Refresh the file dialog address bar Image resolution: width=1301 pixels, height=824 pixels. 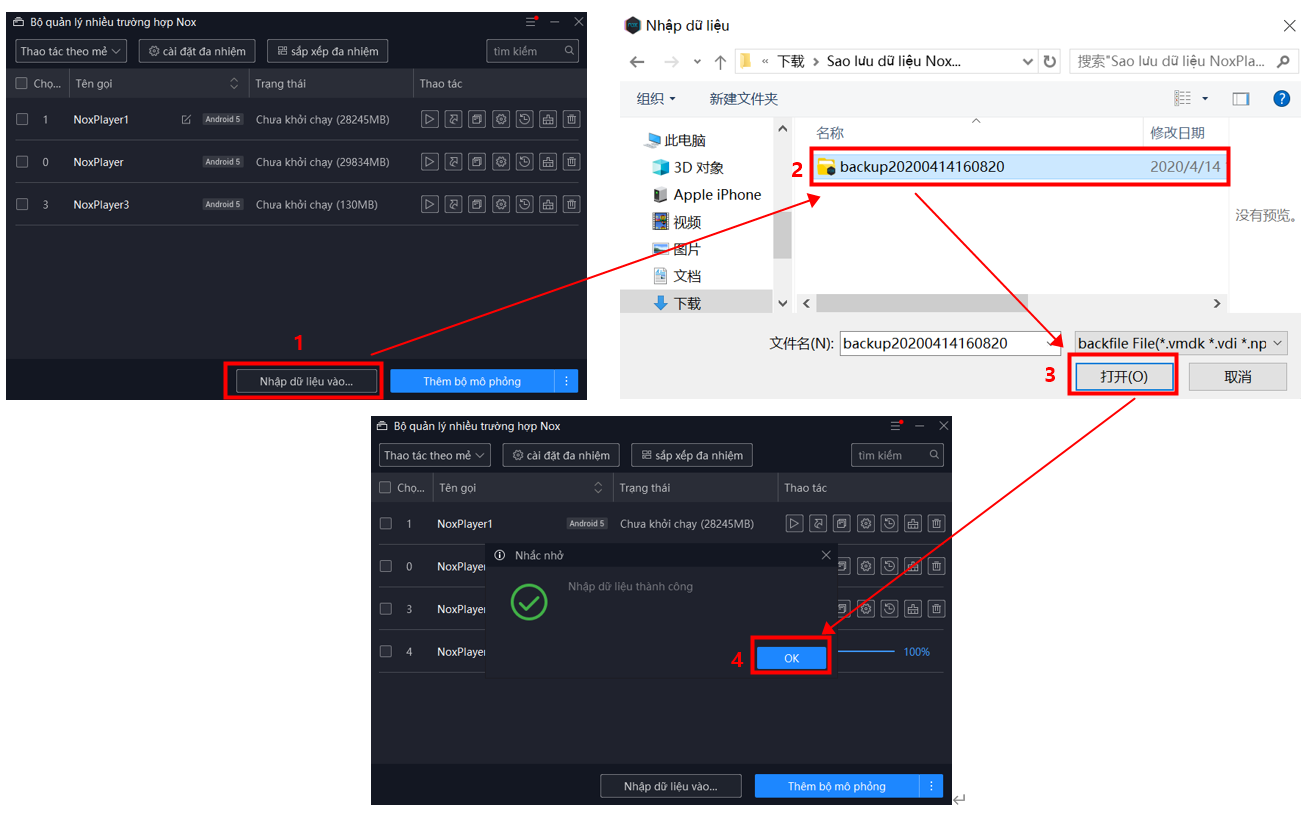[x=1050, y=62]
